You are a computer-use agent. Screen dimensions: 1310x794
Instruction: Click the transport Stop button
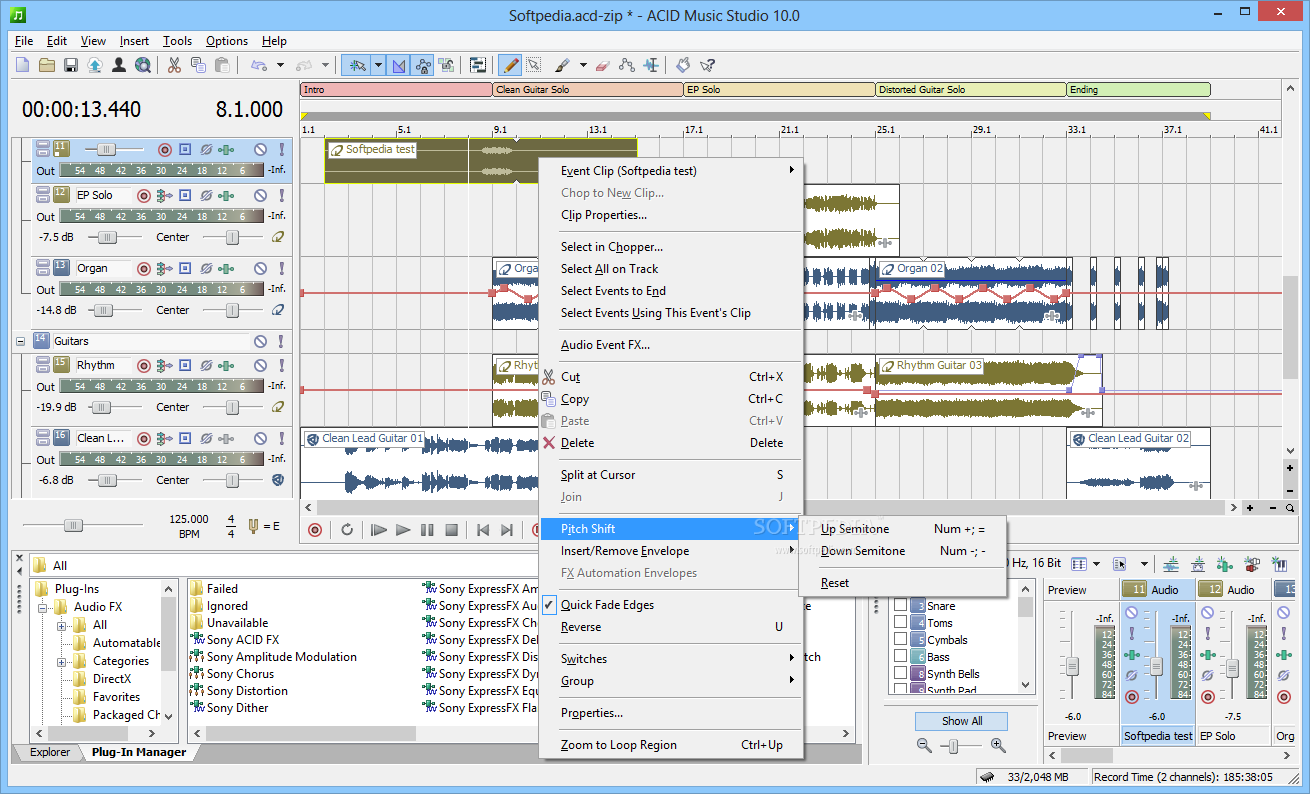[x=451, y=529]
